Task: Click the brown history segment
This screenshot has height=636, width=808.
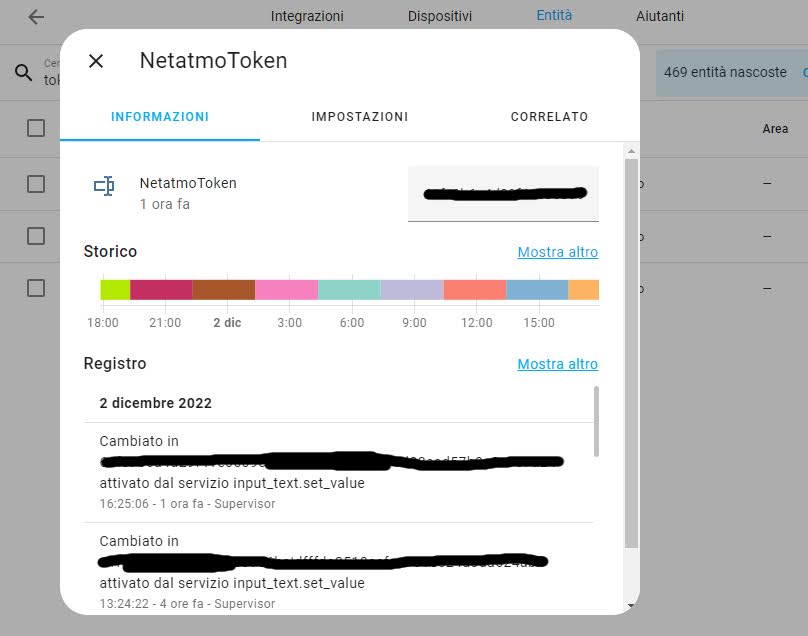Action: point(224,290)
